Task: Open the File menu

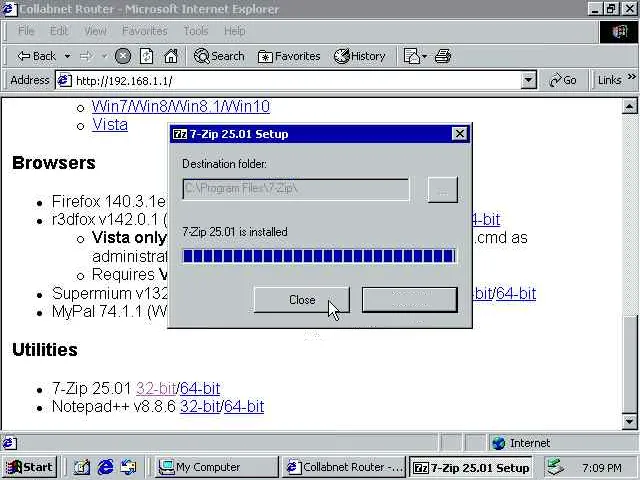Action: (x=26, y=31)
